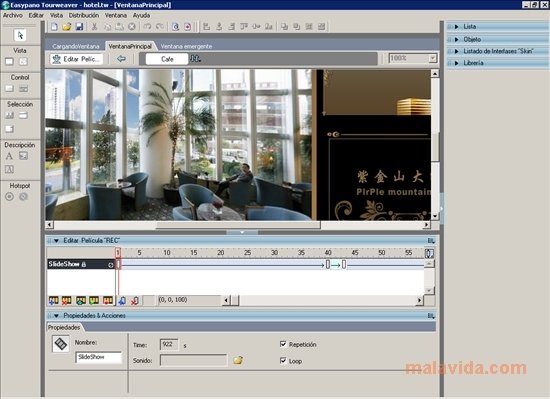This screenshot has height=399, width=550.
Task: Click the panel splitter collapse handle below canvas
Action: 242,232
